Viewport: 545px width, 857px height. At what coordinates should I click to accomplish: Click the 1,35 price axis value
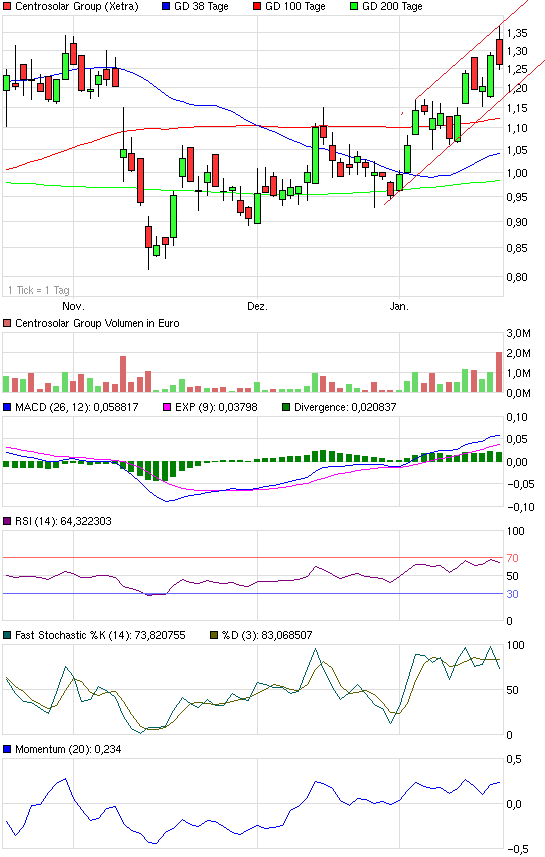click(x=517, y=33)
